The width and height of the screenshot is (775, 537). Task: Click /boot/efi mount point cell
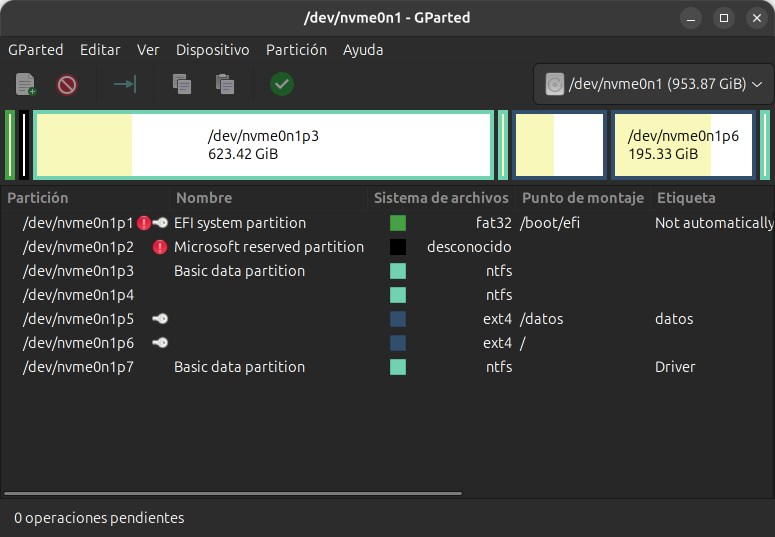[550, 223]
